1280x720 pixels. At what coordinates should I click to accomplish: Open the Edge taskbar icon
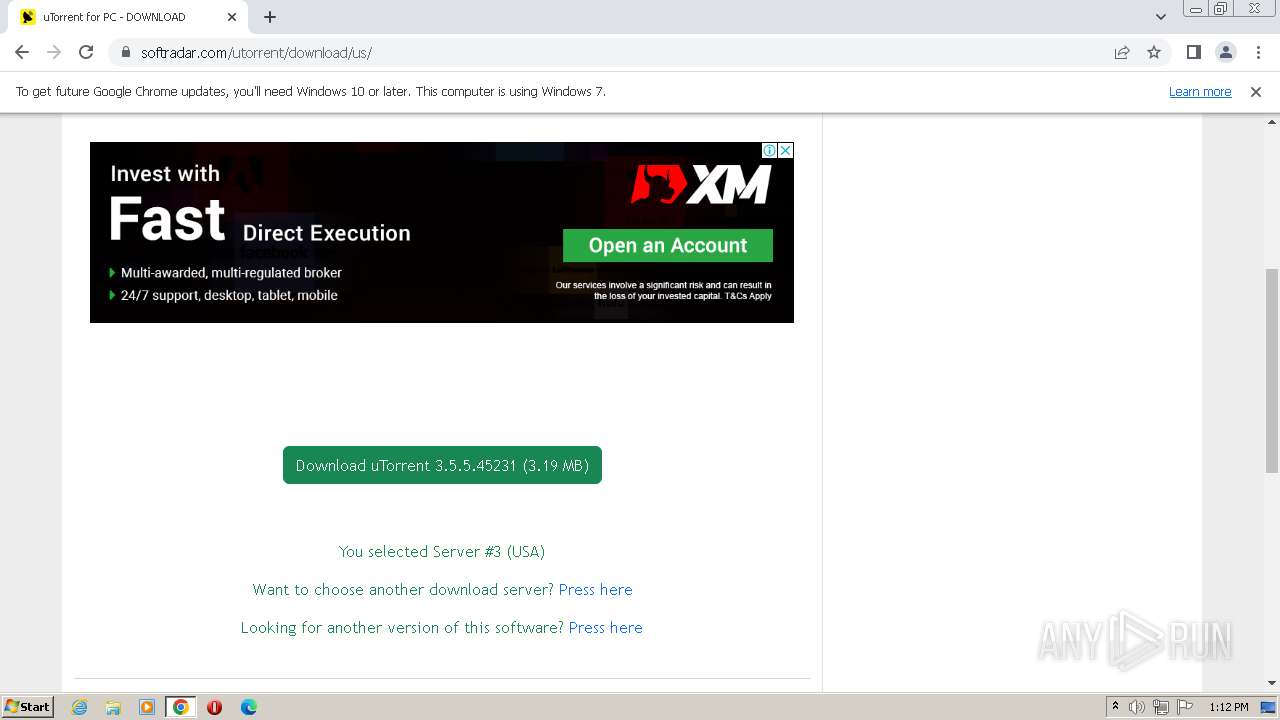[x=248, y=707]
